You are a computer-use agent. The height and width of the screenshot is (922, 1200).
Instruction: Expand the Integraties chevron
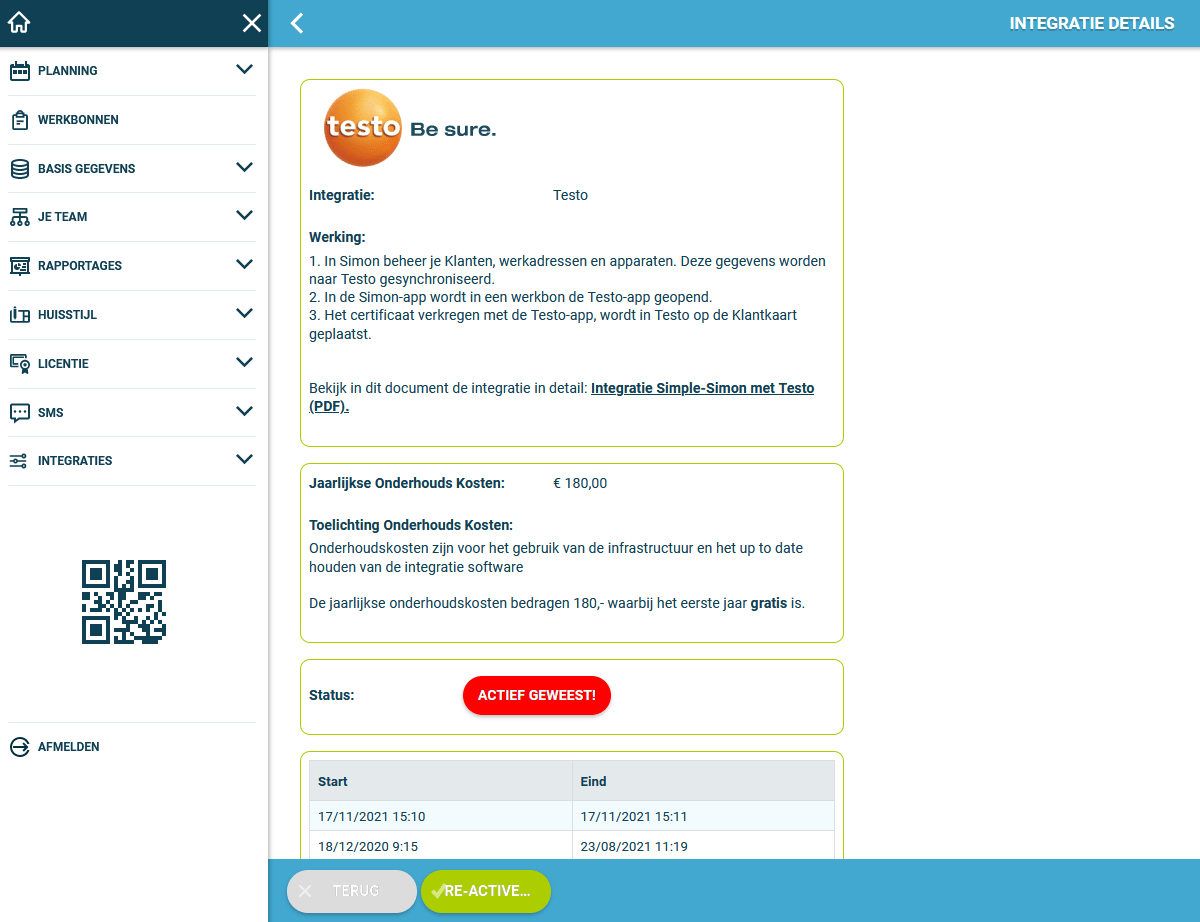coord(245,459)
